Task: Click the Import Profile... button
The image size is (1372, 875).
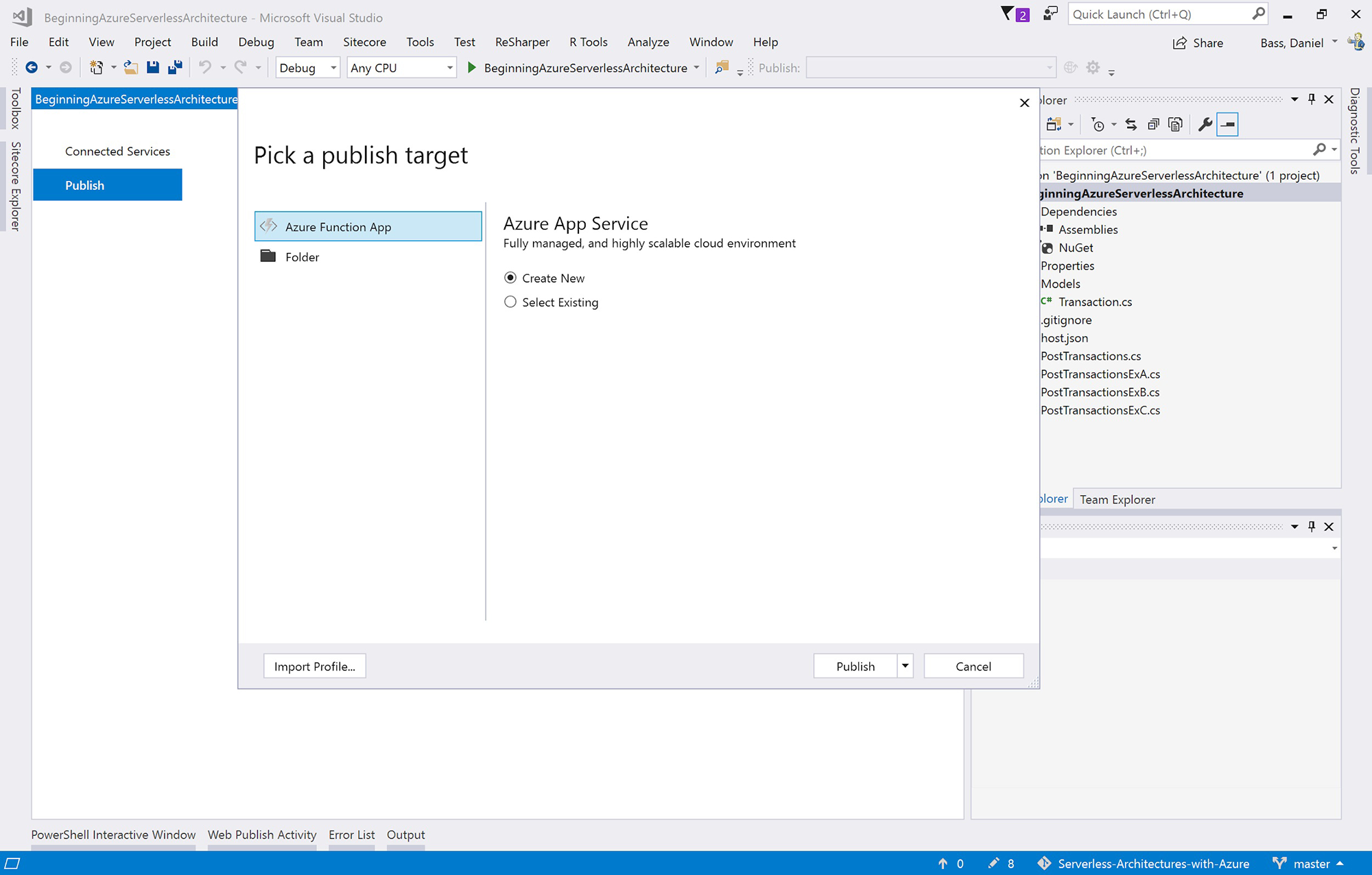Action: 315,666
